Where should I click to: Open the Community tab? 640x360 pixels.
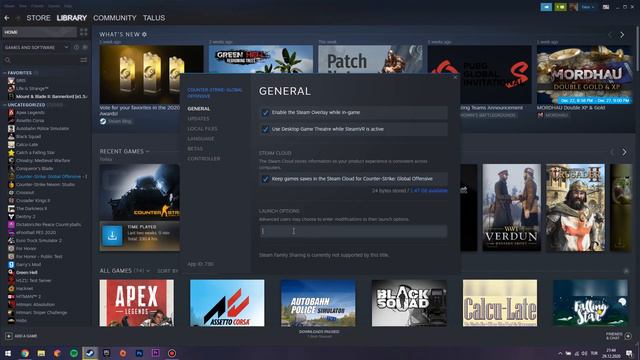coord(115,18)
